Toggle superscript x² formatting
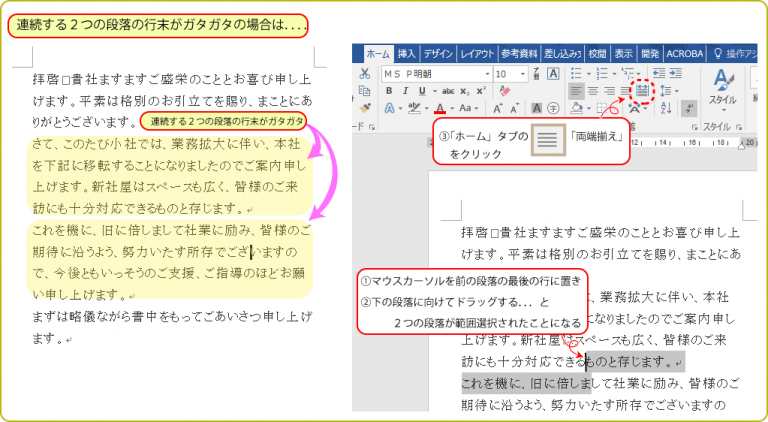The height and width of the screenshot is (422, 768). [x=481, y=91]
